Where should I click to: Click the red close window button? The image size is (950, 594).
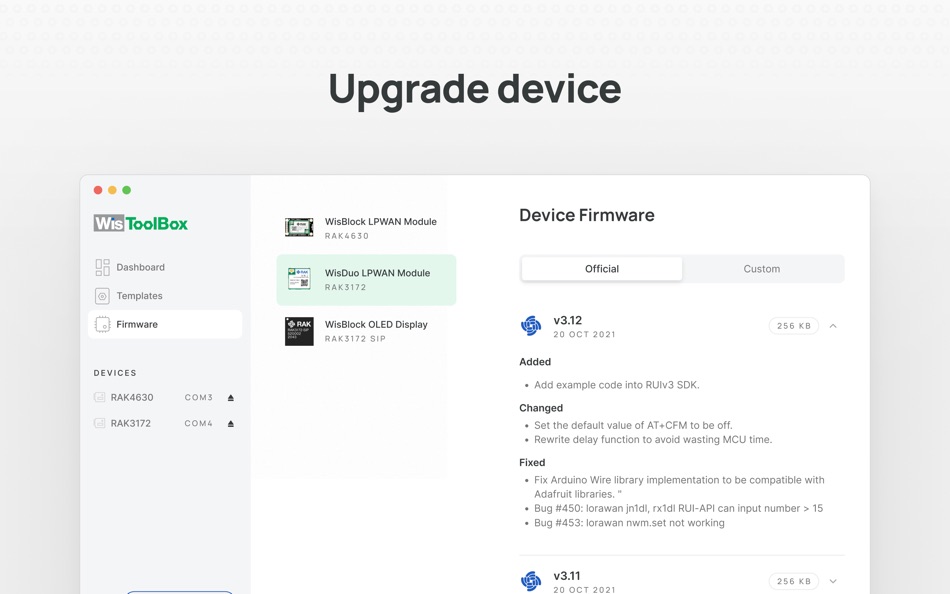98,190
